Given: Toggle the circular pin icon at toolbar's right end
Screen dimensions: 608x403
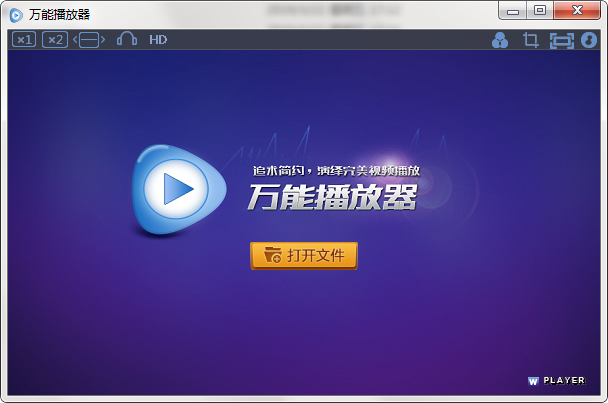Looking at the screenshot, I should 589,40.
